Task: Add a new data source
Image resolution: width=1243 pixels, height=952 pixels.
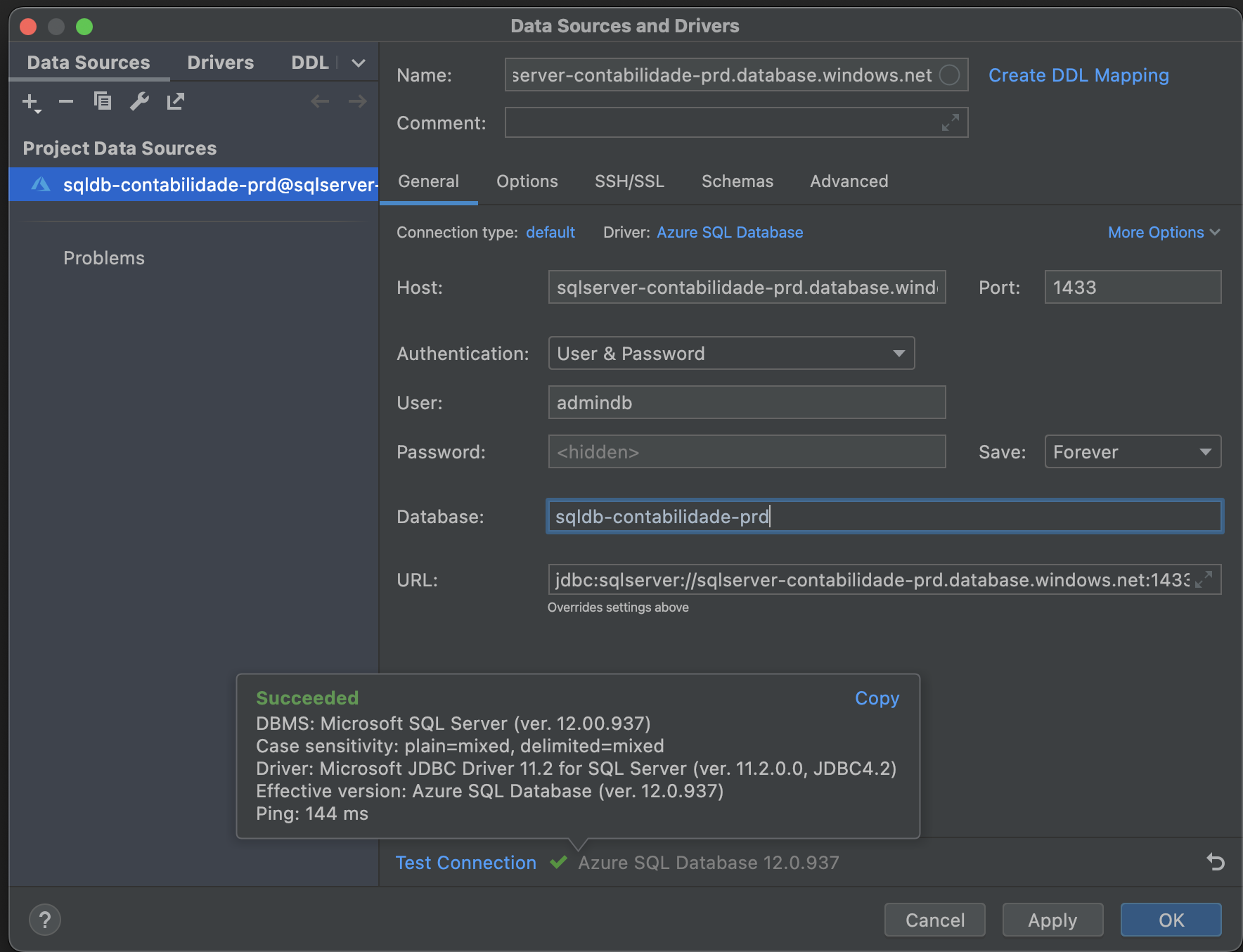Action: pos(30,101)
